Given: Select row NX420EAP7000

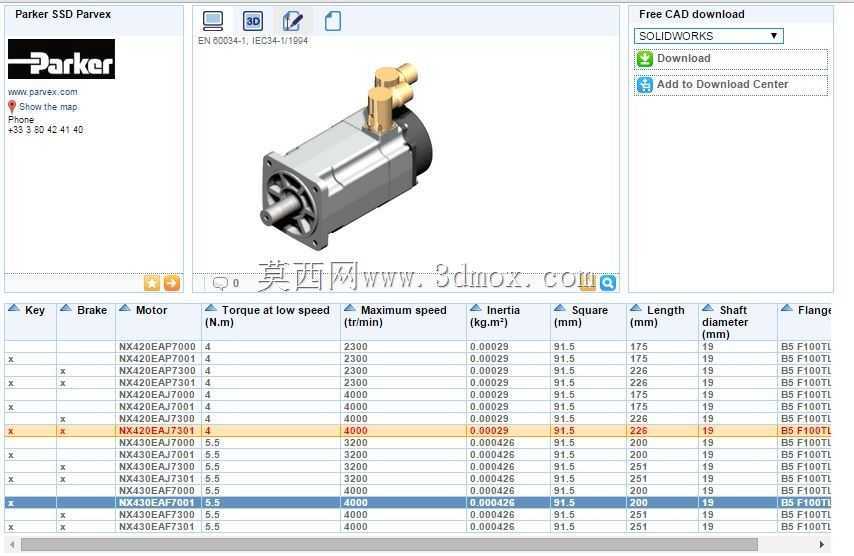Looking at the screenshot, I should [x=418, y=347].
